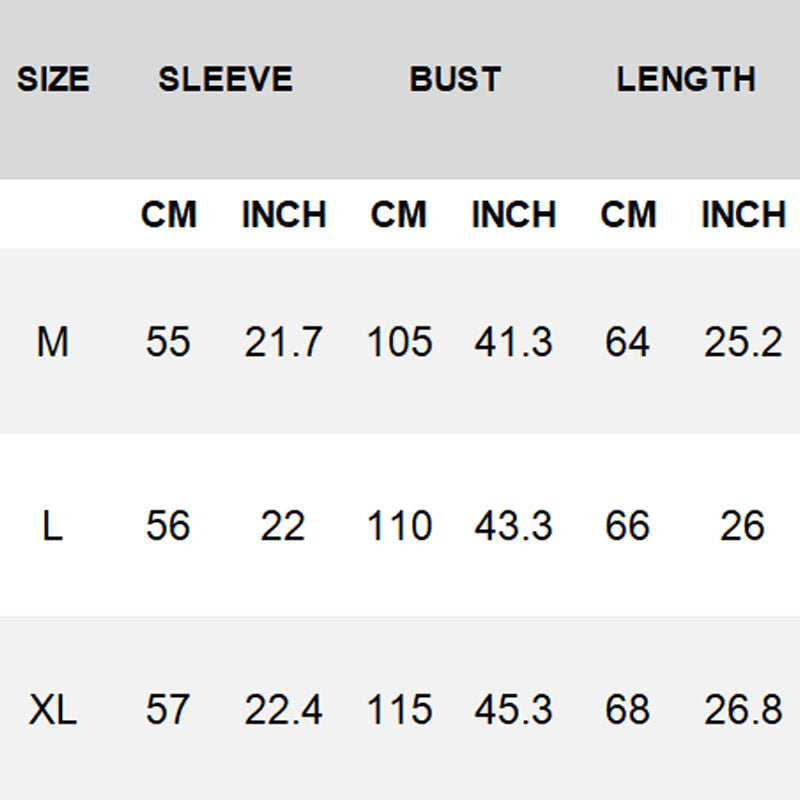
Task: Click the 43.3 bust inch cell
Action: point(513,526)
